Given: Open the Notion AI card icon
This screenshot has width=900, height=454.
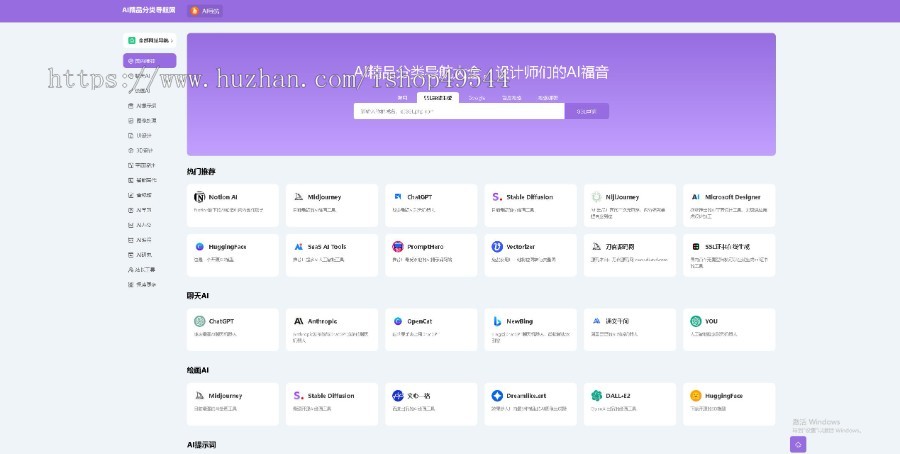Looking at the screenshot, I should [200, 197].
